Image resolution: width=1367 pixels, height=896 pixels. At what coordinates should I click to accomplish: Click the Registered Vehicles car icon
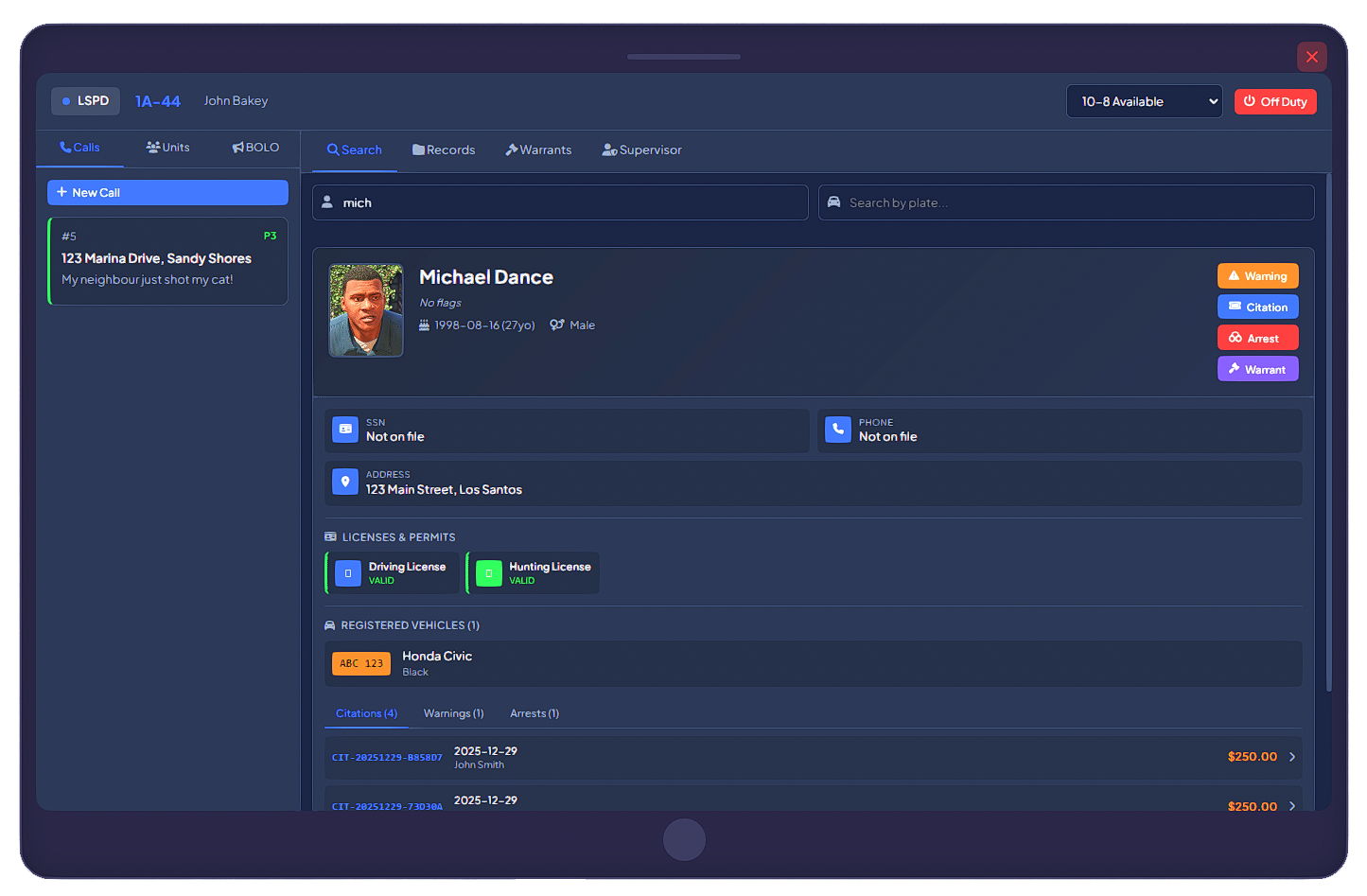coord(330,625)
